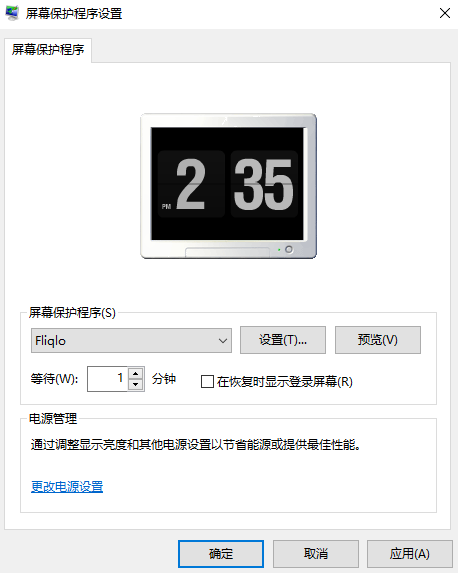Close the 屏幕保护程序设置 dialog with the X
The width and height of the screenshot is (458, 573).
[444, 13]
